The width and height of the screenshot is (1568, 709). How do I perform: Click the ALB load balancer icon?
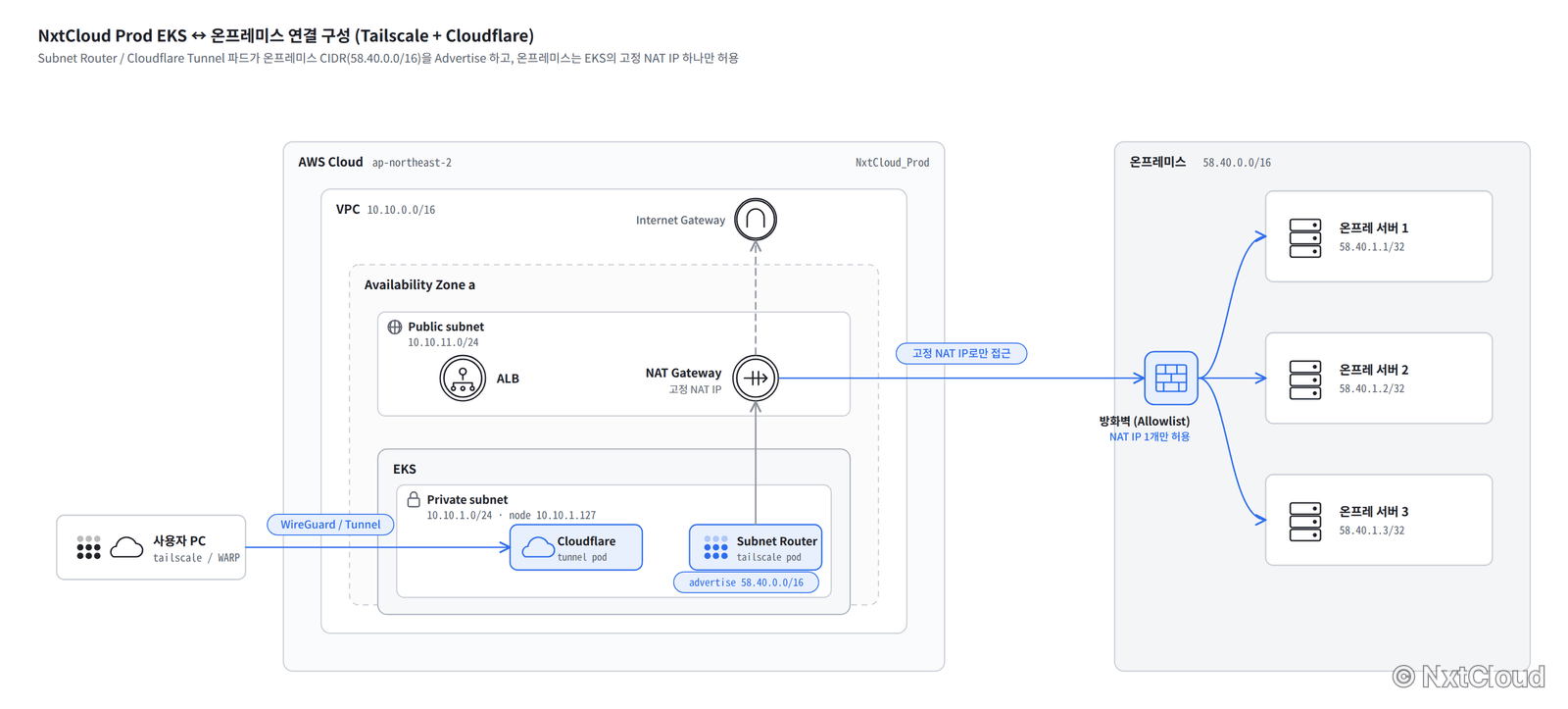click(x=463, y=379)
